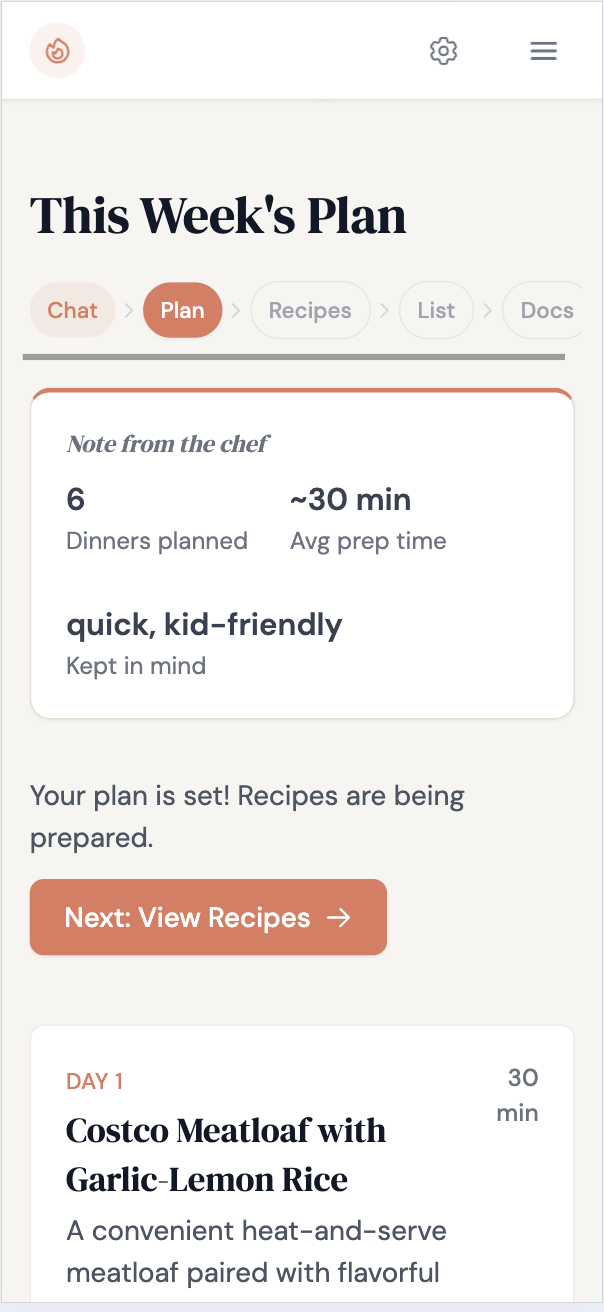Click the 6 Dinners planned stat
This screenshot has height=1312, width=604.
(x=156, y=517)
